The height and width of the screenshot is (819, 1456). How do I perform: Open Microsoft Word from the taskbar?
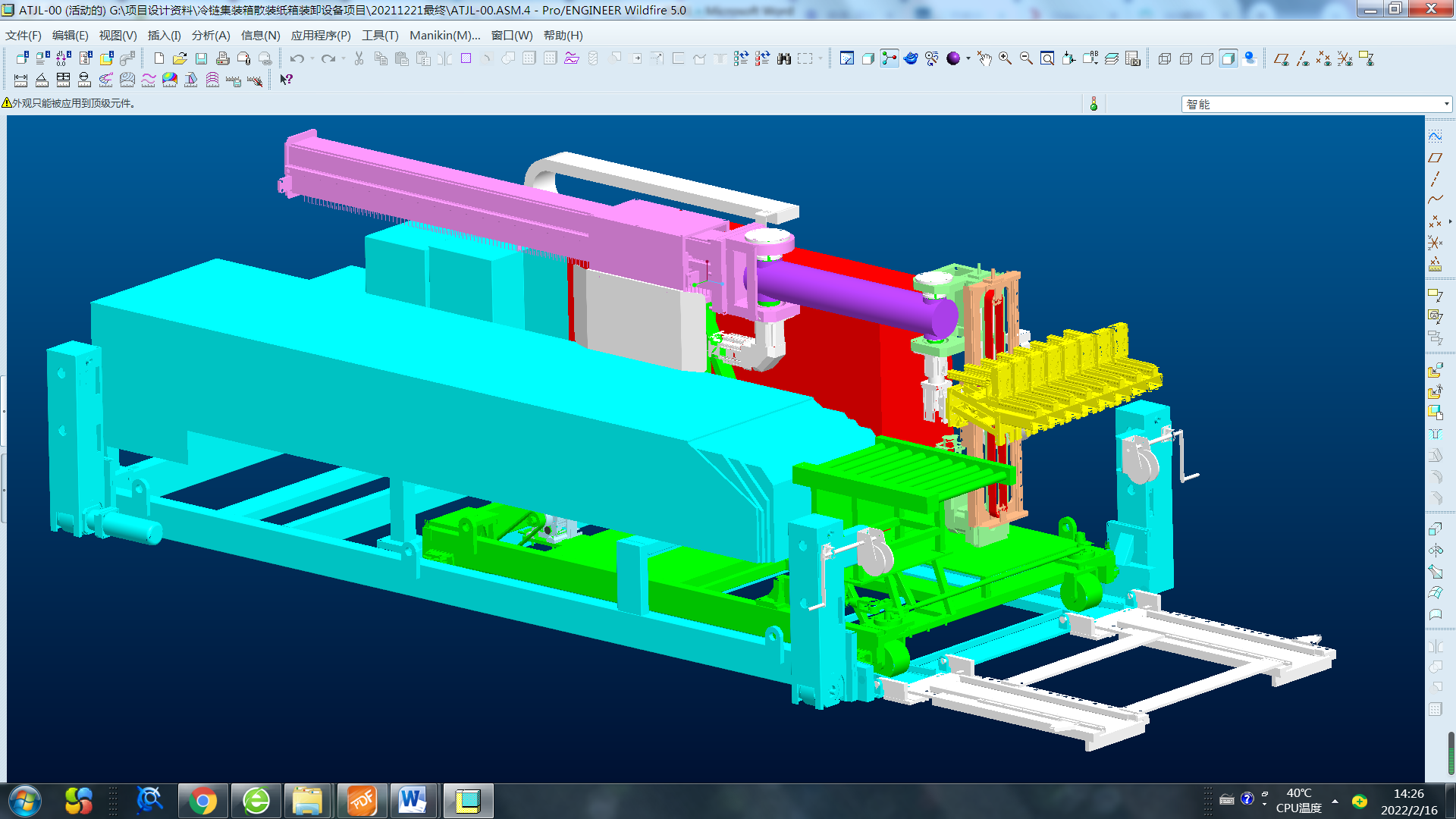pyautogui.click(x=413, y=801)
